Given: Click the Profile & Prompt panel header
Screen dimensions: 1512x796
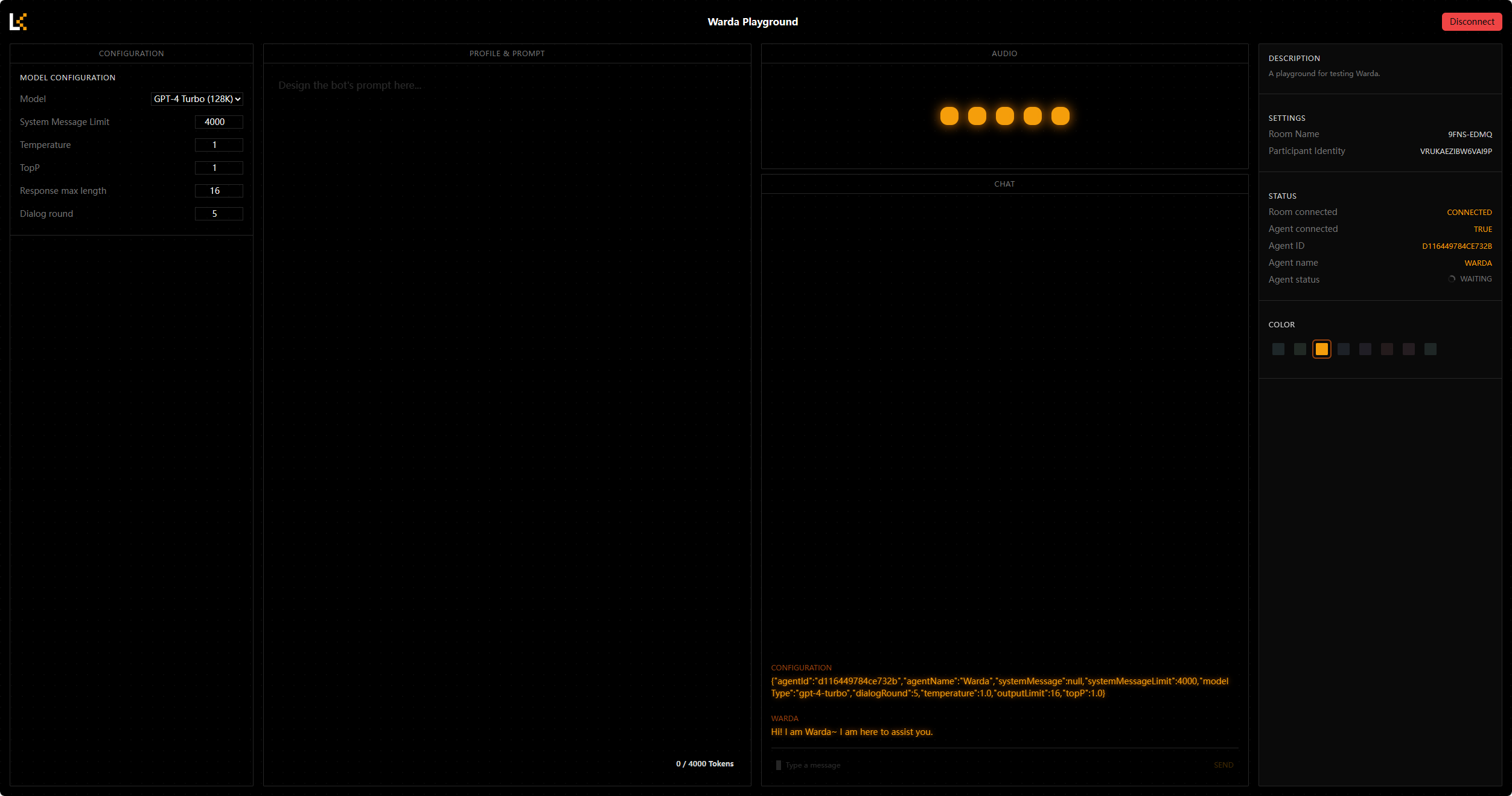Looking at the screenshot, I should pos(506,54).
